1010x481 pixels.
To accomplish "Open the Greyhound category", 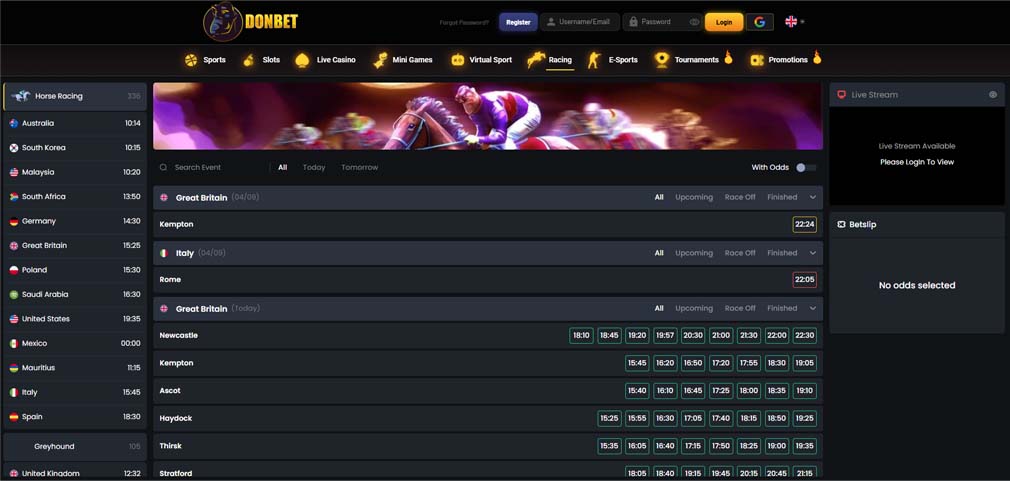I will point(75,446).
